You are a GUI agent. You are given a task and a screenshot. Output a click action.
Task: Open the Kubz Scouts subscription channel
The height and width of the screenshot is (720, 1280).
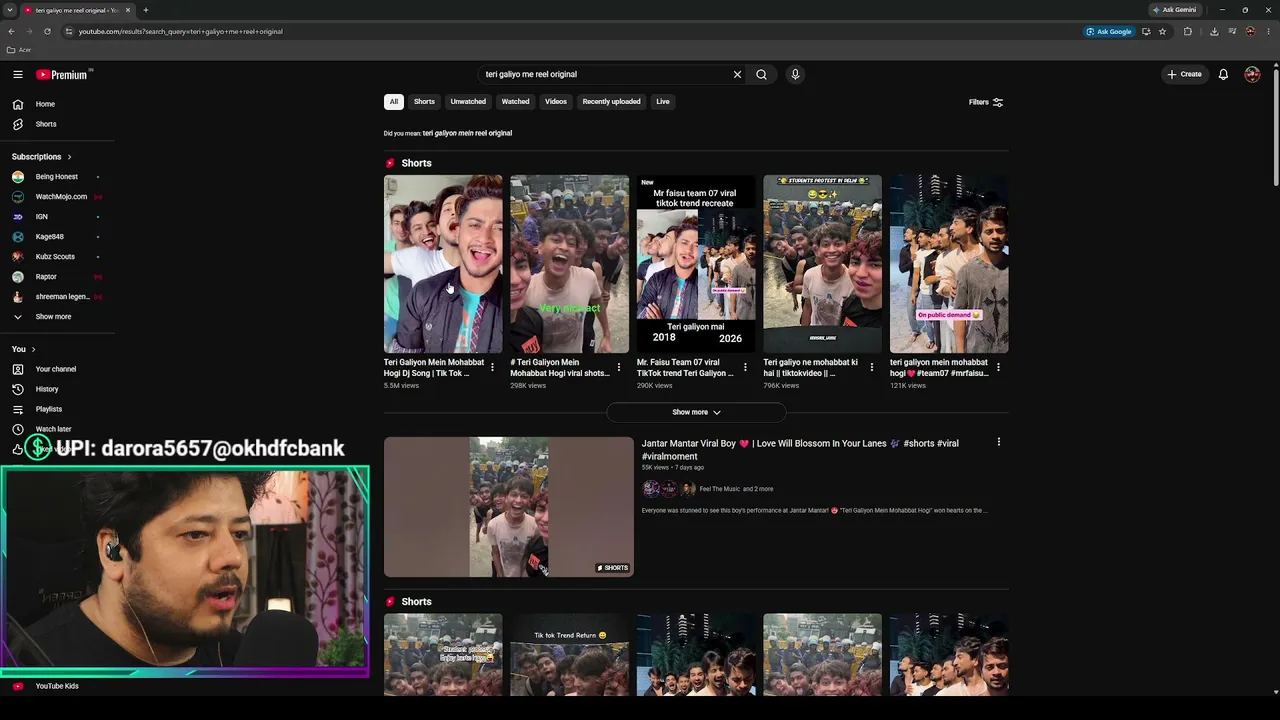click(57, 257)
